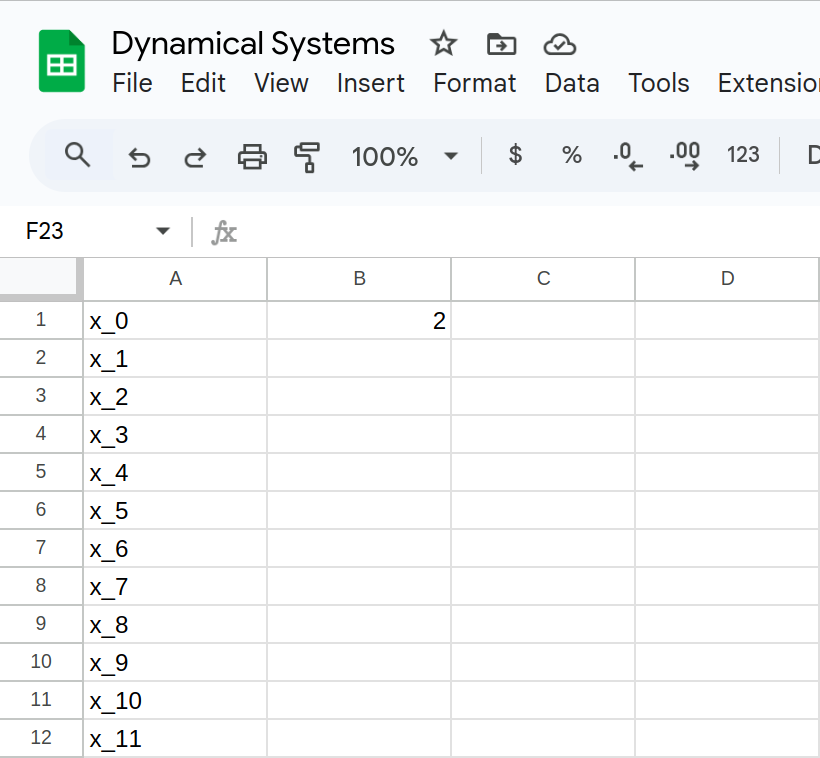The width and height of the screenshot is (820, 758).
Task: Print the spreadsheet with printer icon
Action: point(252,156)
